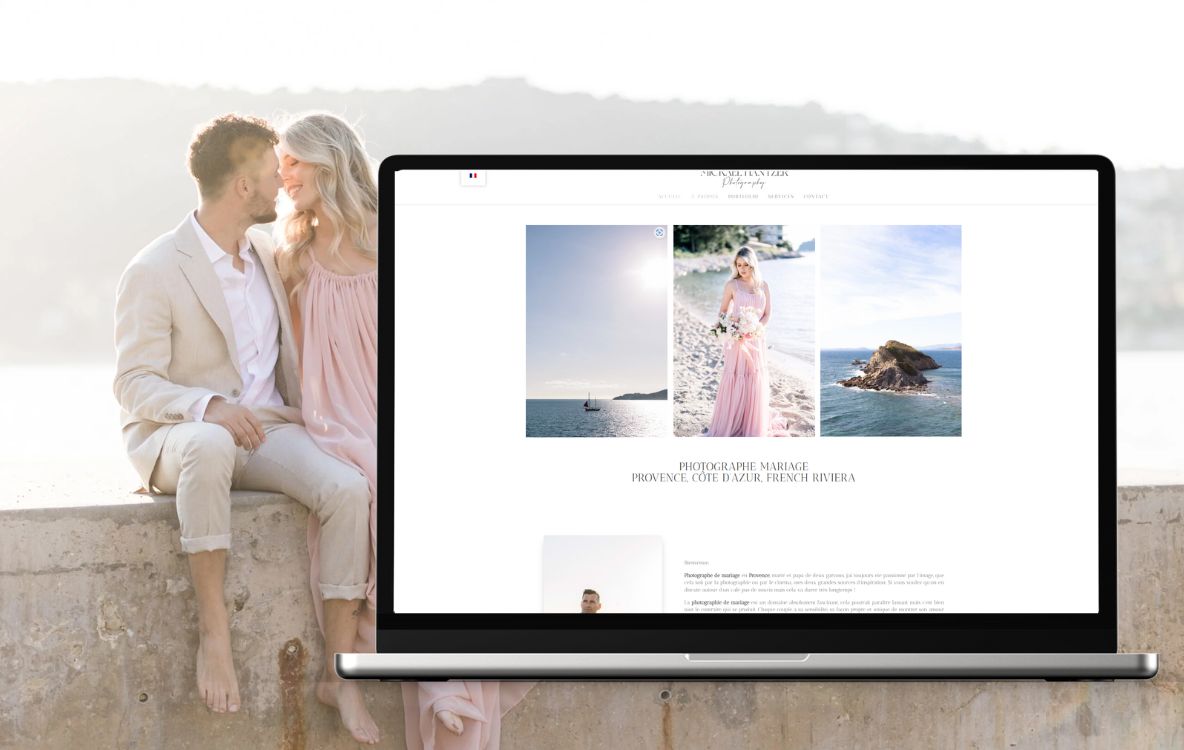This screenshot has width=1184, height=750.
Task: Click the Photographe Mariage heading
Action: click(x=743, y=466)
